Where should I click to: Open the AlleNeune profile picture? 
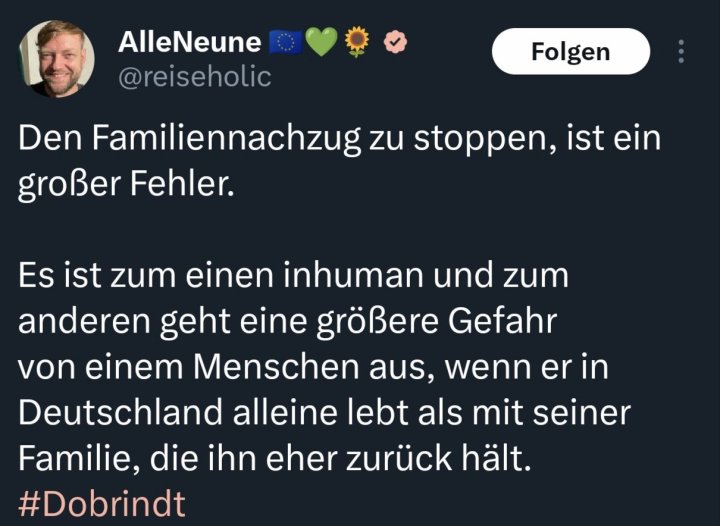tap(56, 59)
